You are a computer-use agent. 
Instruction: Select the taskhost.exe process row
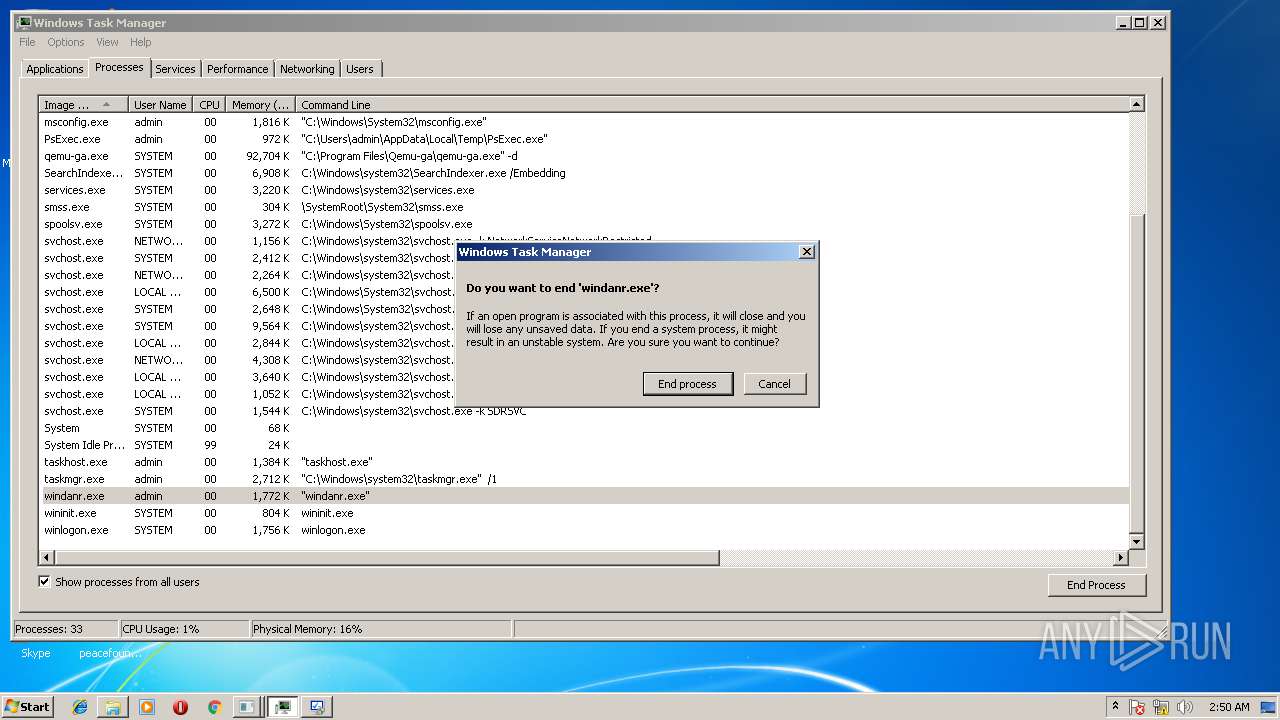click(584, 462)
